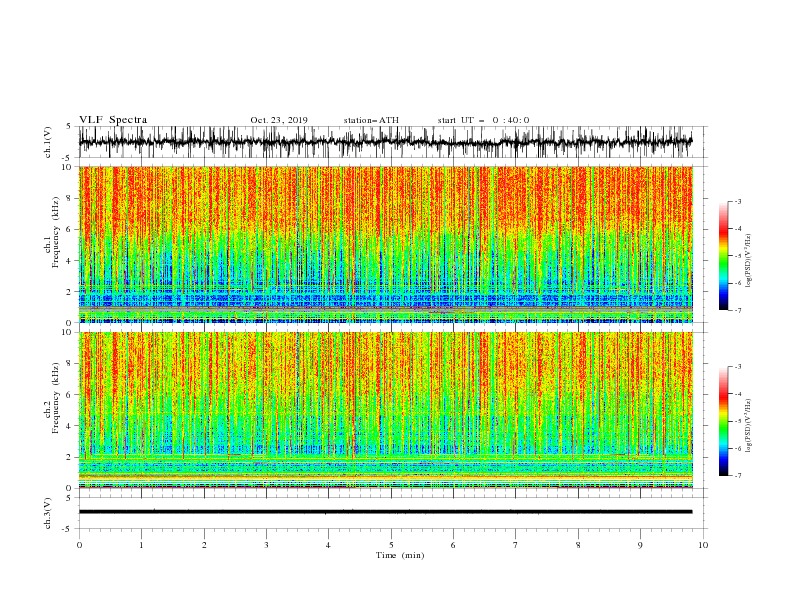Click the "Time (min)" axis label
Viewport: 792px width, 612px height.
400,555
